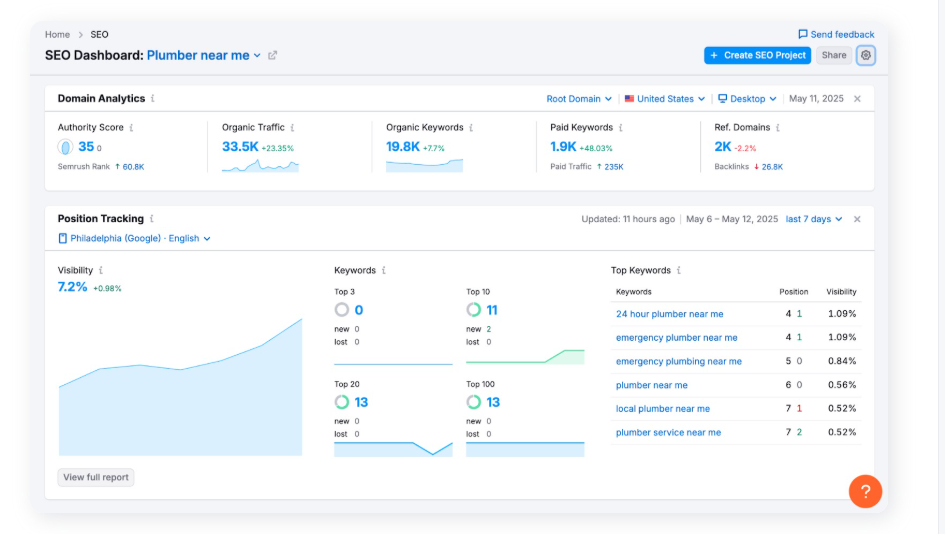Go to the Home breadcrumb
The width and height of the screenshot is (945, 534).
tap(57, 34)
